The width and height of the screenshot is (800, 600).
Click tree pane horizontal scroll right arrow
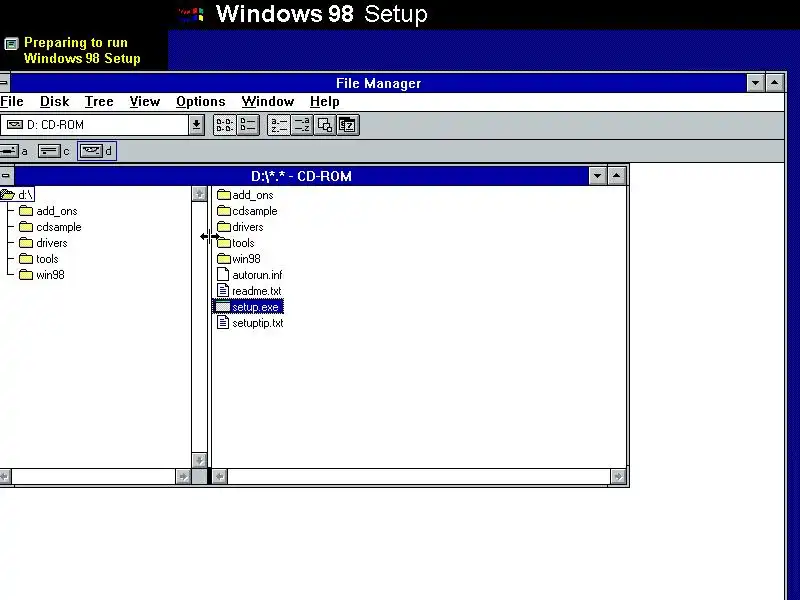(x=183, y=477)
